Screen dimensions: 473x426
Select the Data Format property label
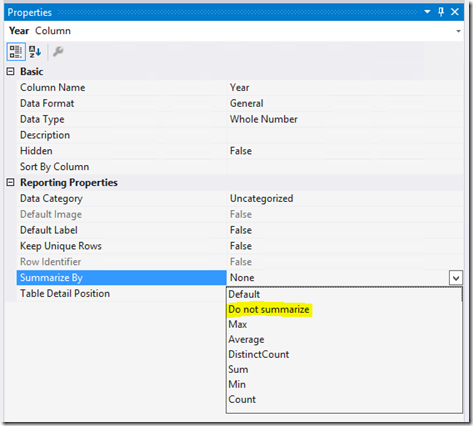point(47,103)
